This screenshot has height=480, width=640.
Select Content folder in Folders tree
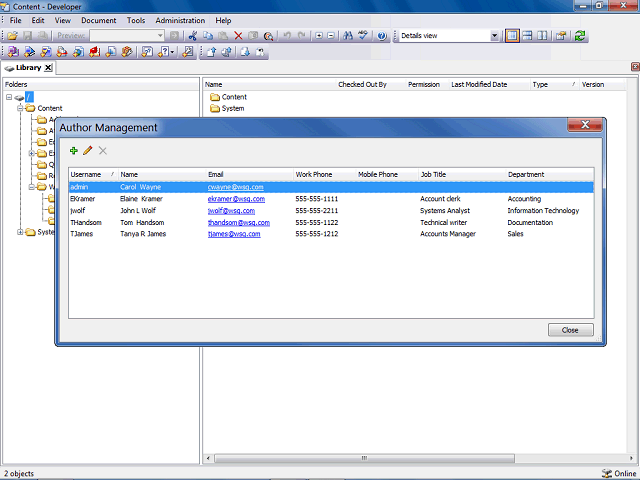[x=45, y=108]
